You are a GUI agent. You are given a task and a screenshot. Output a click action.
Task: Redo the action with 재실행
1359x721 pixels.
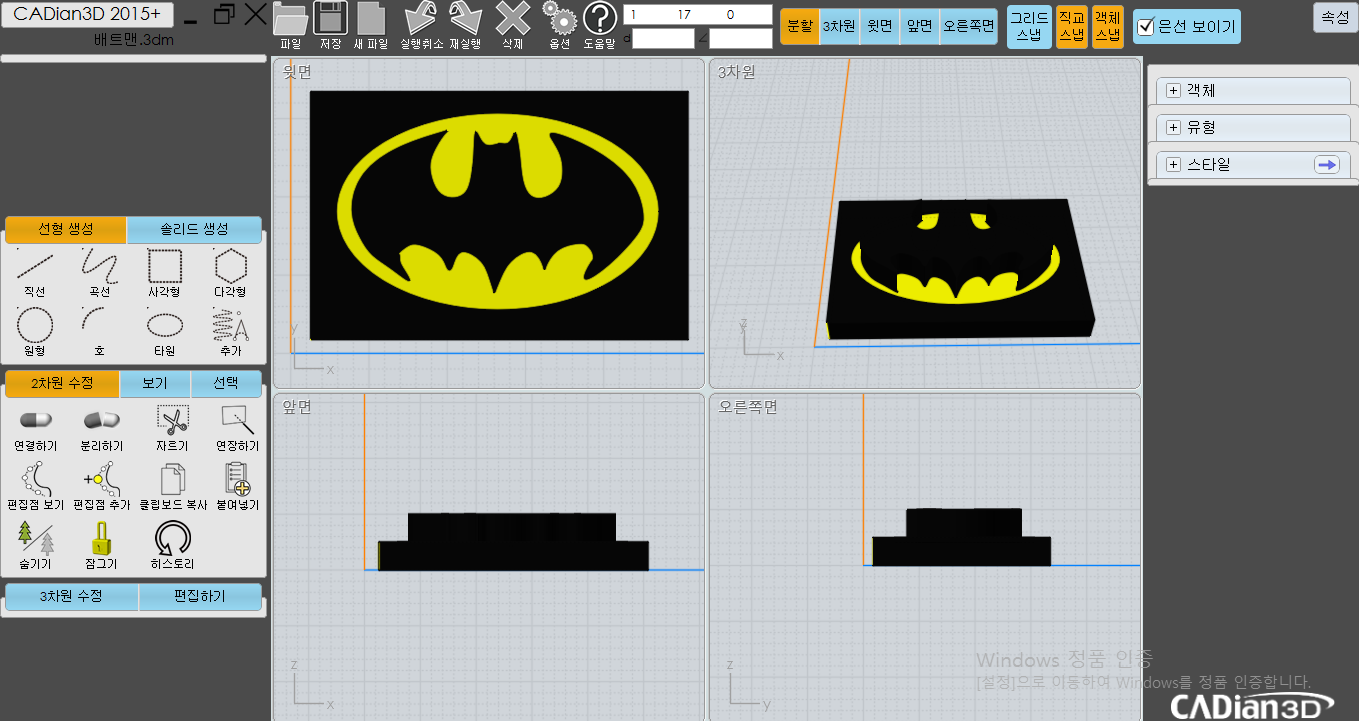465,25
